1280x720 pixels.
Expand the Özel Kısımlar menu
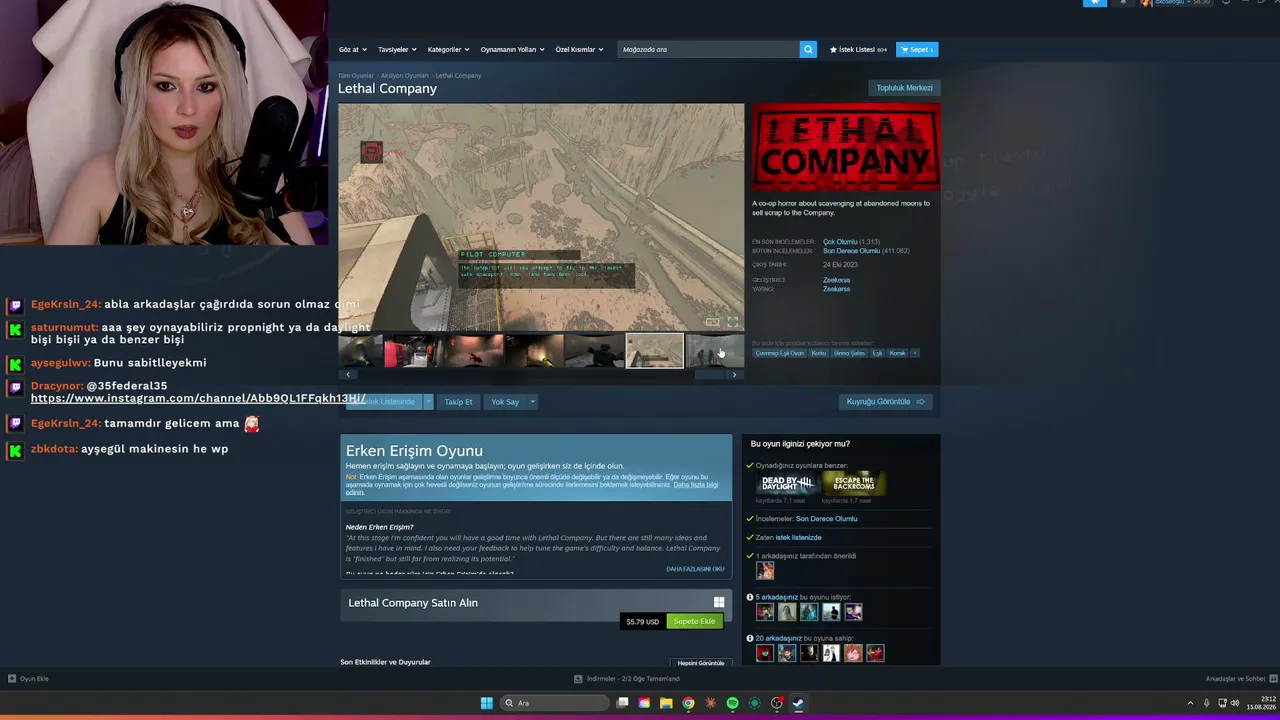click(579, 49)
